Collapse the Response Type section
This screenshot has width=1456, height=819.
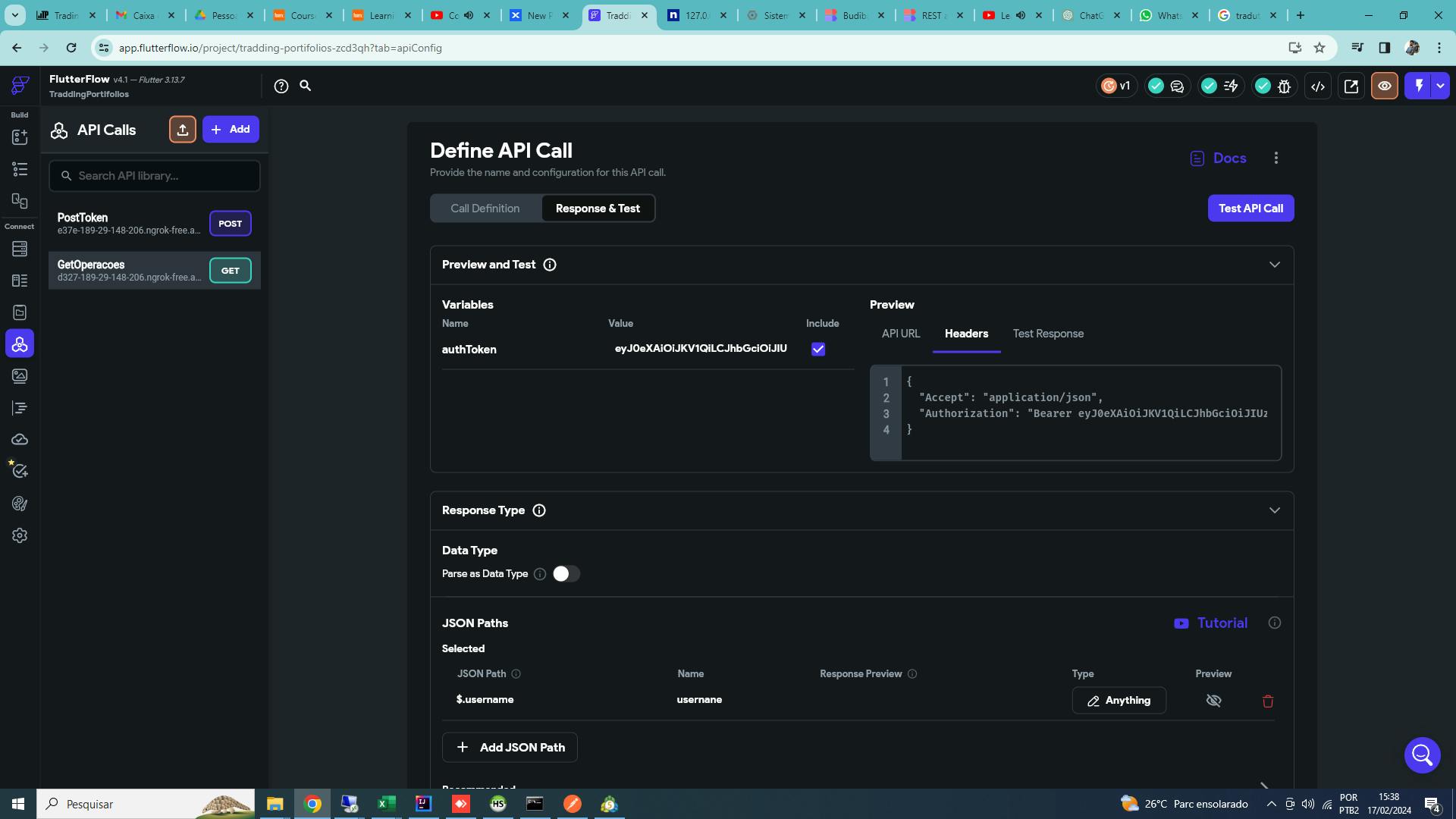(1274, 510)
